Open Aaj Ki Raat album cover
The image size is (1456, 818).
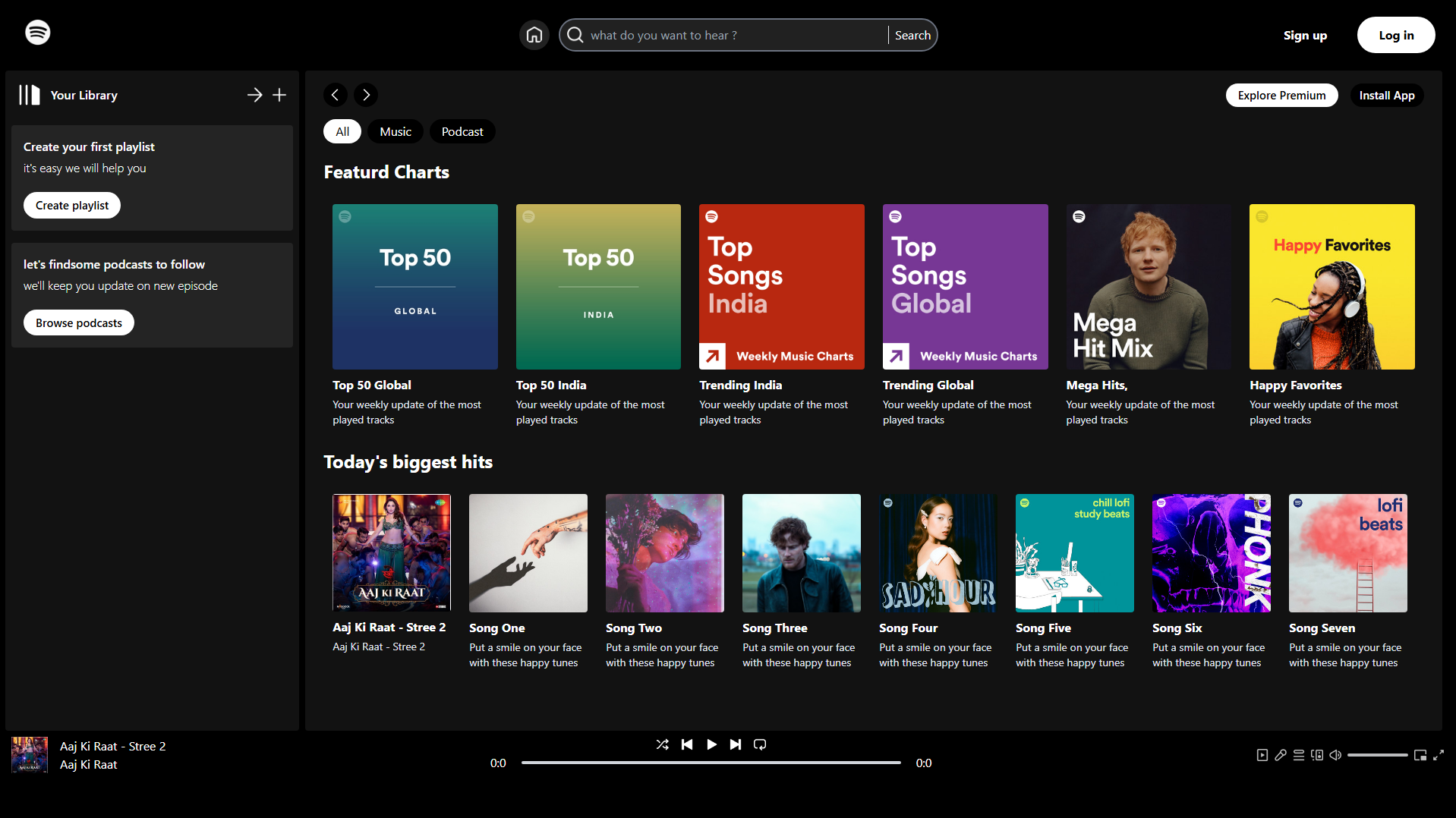pyautogui.click(x=392, y=552)
